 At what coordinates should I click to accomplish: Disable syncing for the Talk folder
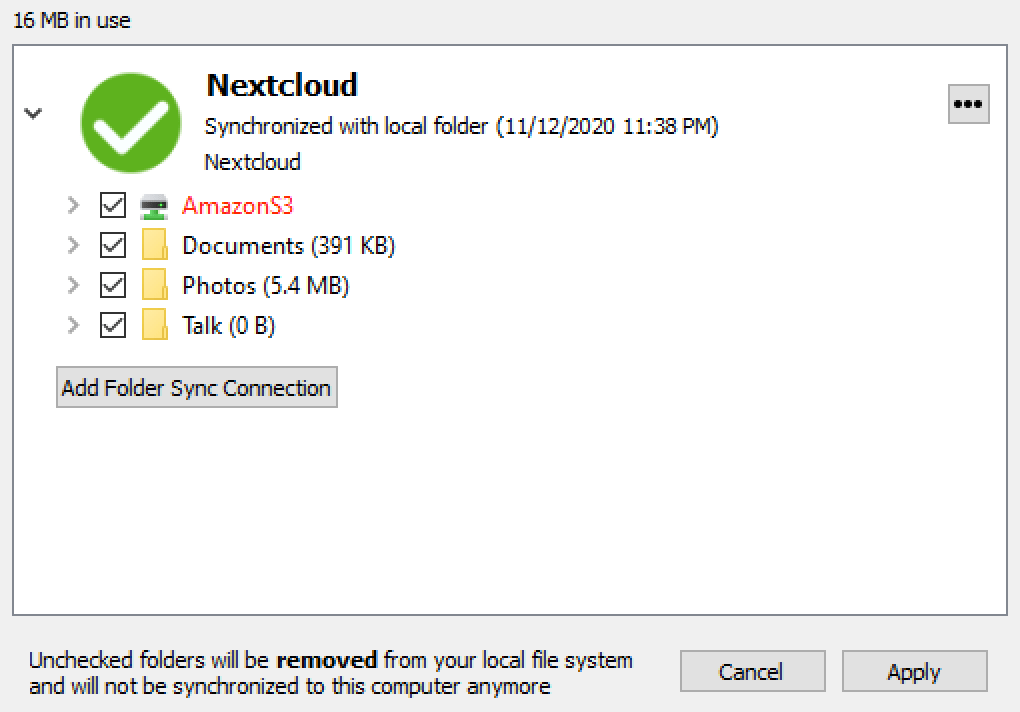(x=113, y=324)
